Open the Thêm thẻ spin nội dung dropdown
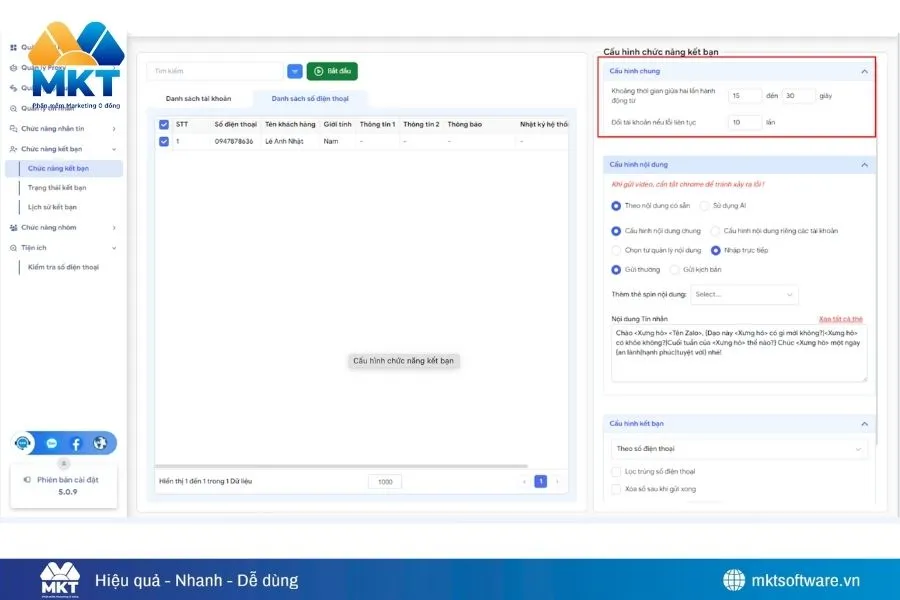The width and height of the screenshot is (900, 600). [744, 295]
